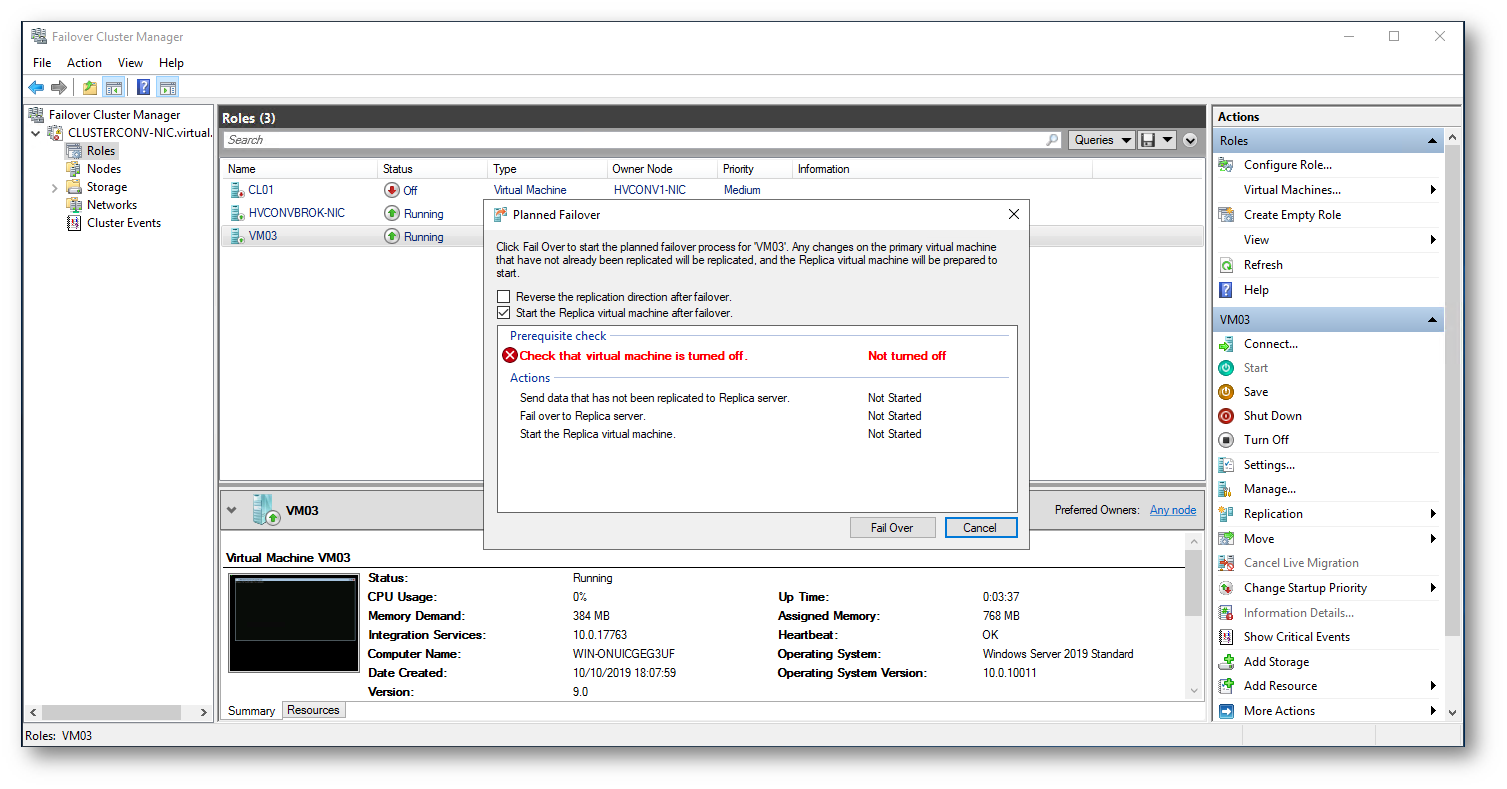Uncheck Start the Replica virtual machine after failover
Screen dimensions: 1507x789
tap(504, 313)
